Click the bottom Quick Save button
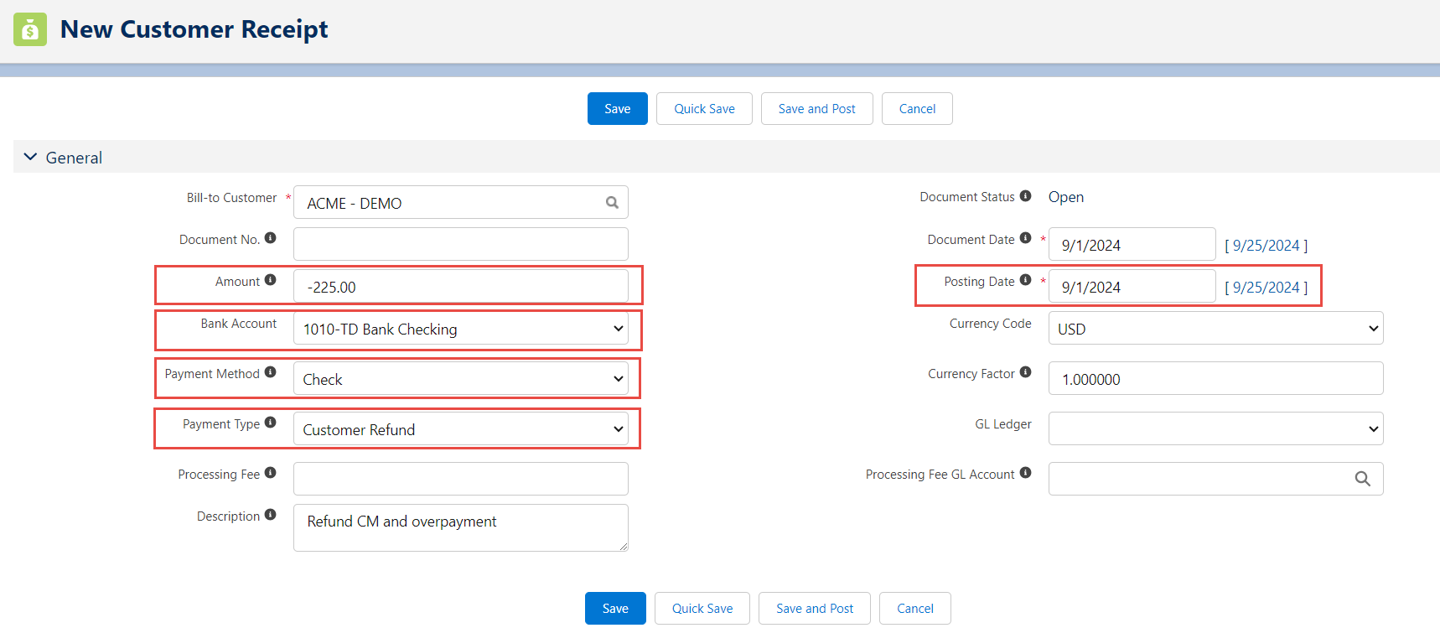This screenshot has height=628, width=1440. [702, 608]
